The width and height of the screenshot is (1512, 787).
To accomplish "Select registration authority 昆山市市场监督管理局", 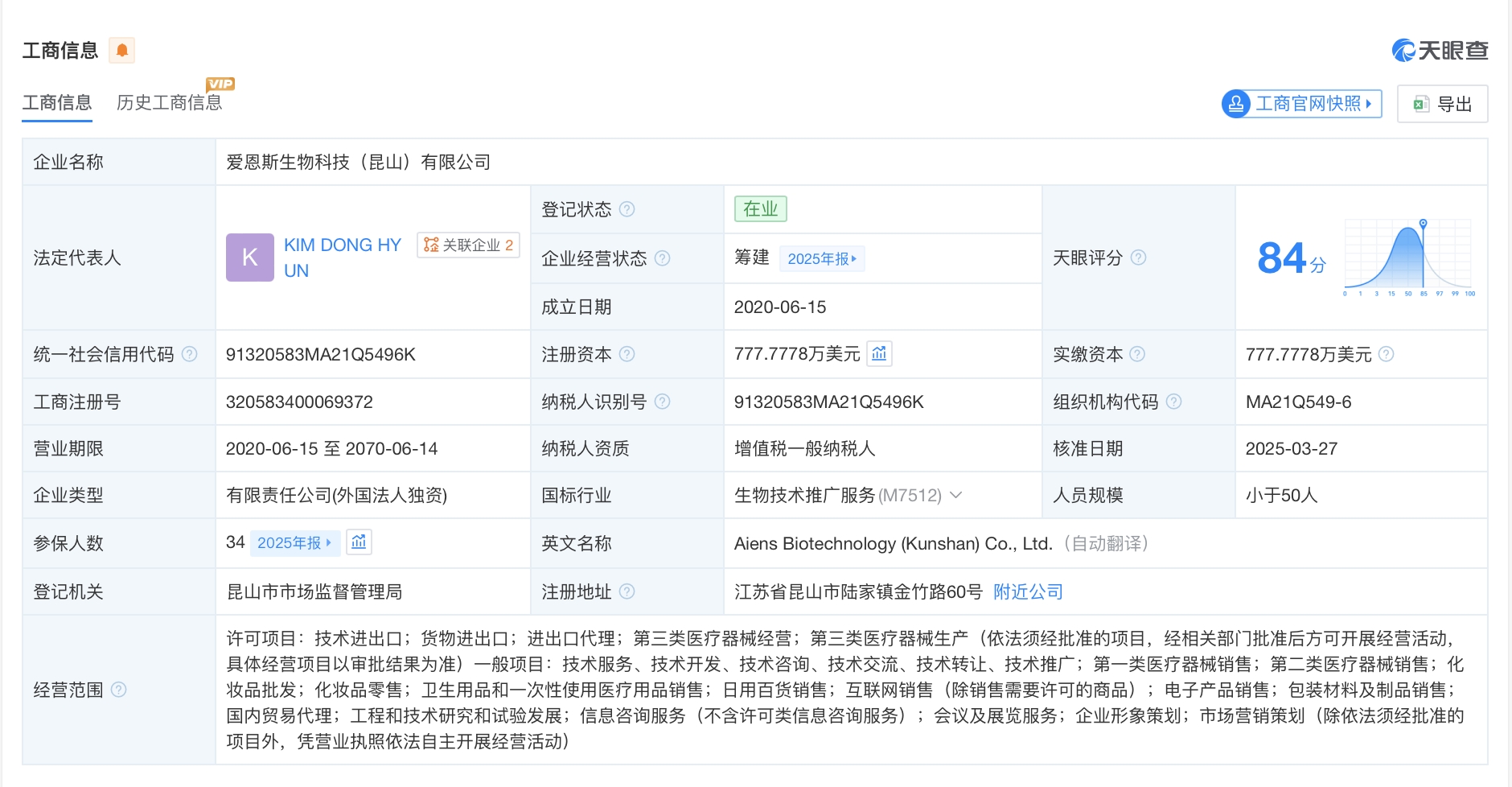I will pyautogui.click(x=314, y=592).
